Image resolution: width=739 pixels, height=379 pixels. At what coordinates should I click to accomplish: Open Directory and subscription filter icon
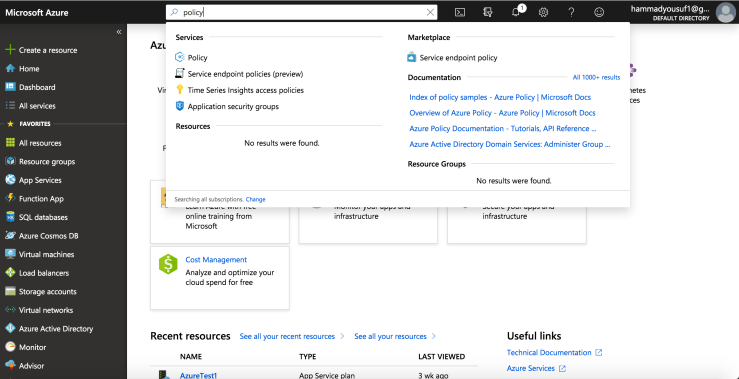pos(488,13)
